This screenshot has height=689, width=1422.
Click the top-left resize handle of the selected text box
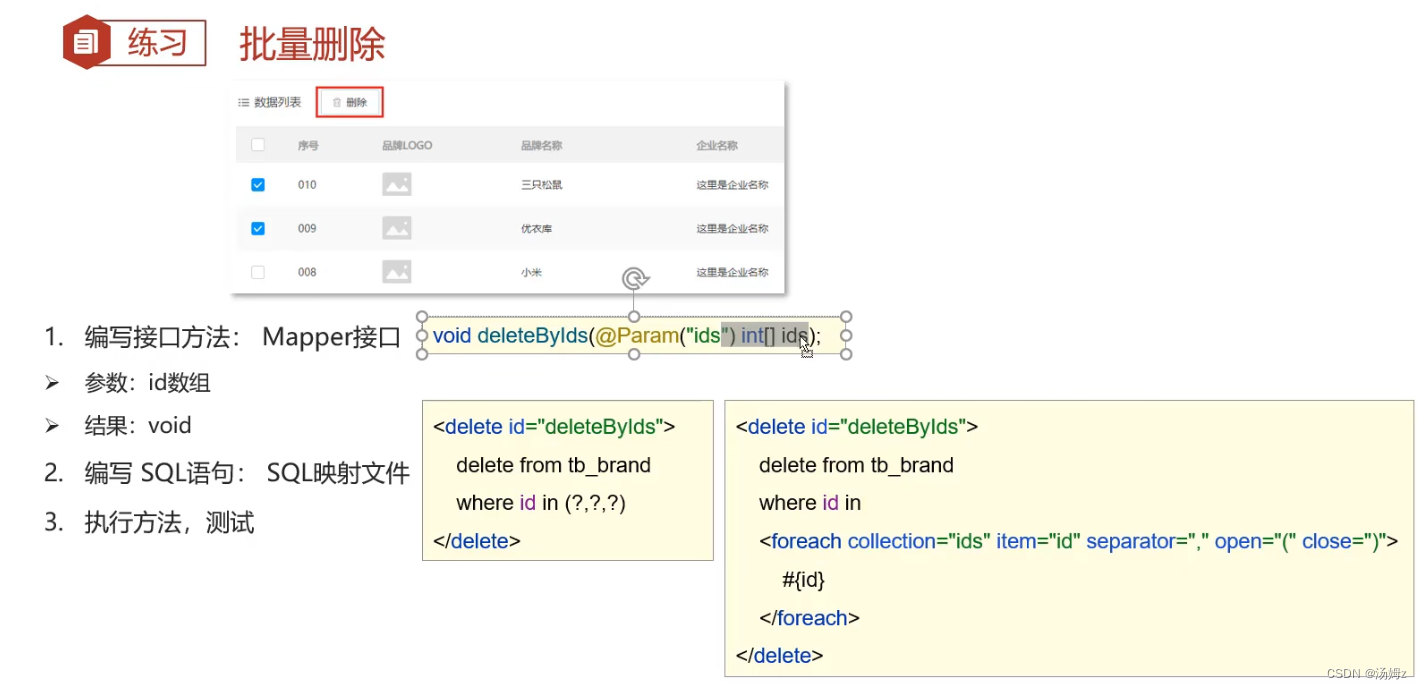[421, 317]
